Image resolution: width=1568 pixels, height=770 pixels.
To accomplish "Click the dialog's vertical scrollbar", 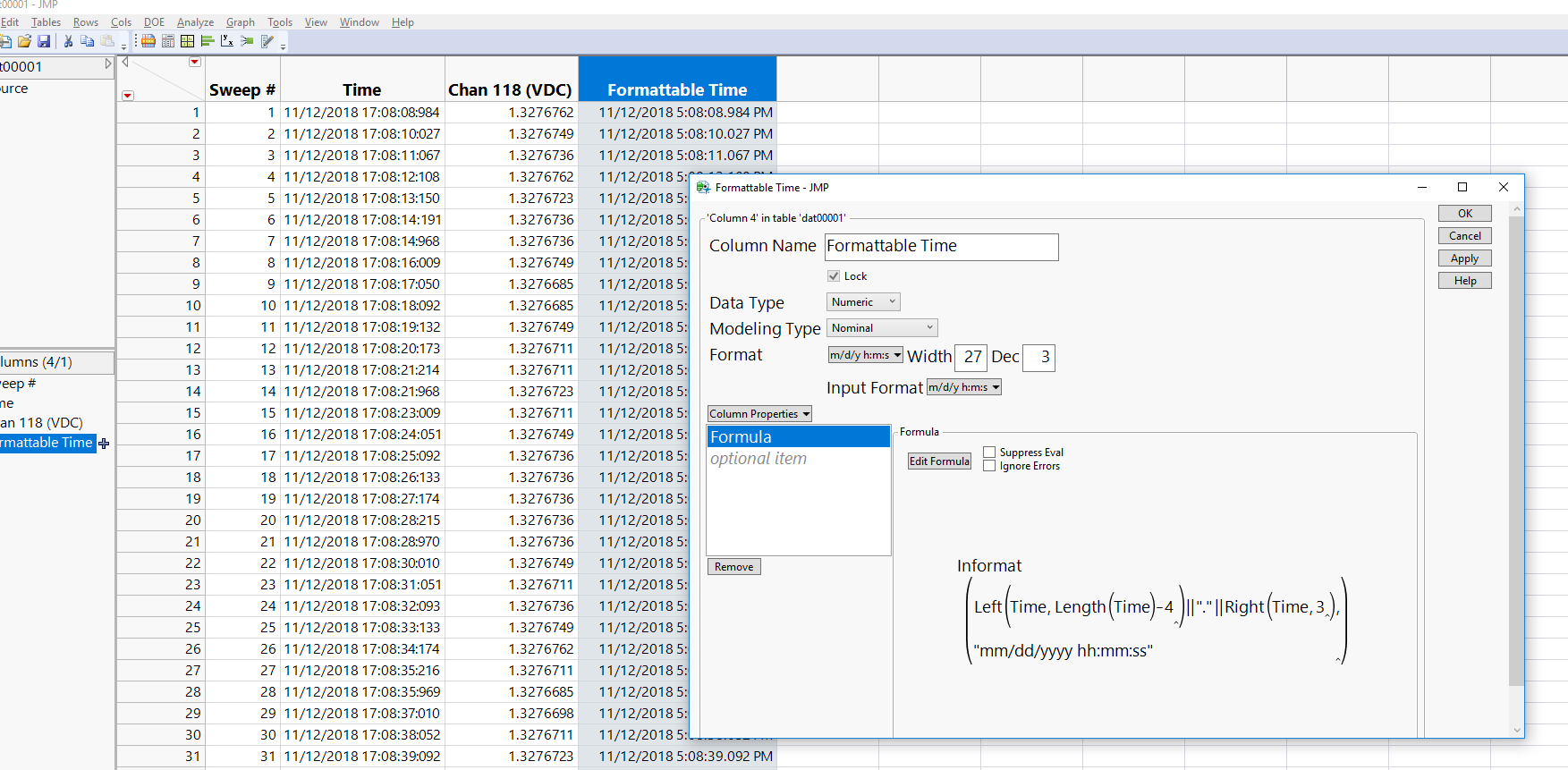I will [x=1515, y=447].
